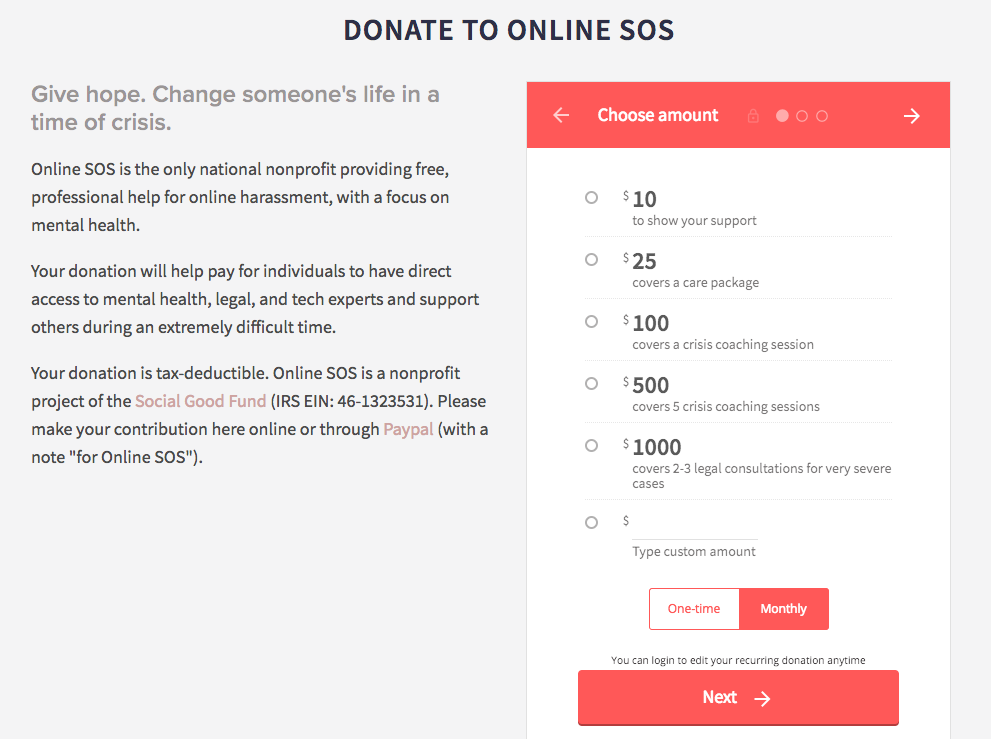
Task: Switch to the One-time donation tab
Action: tap(694, 608)
